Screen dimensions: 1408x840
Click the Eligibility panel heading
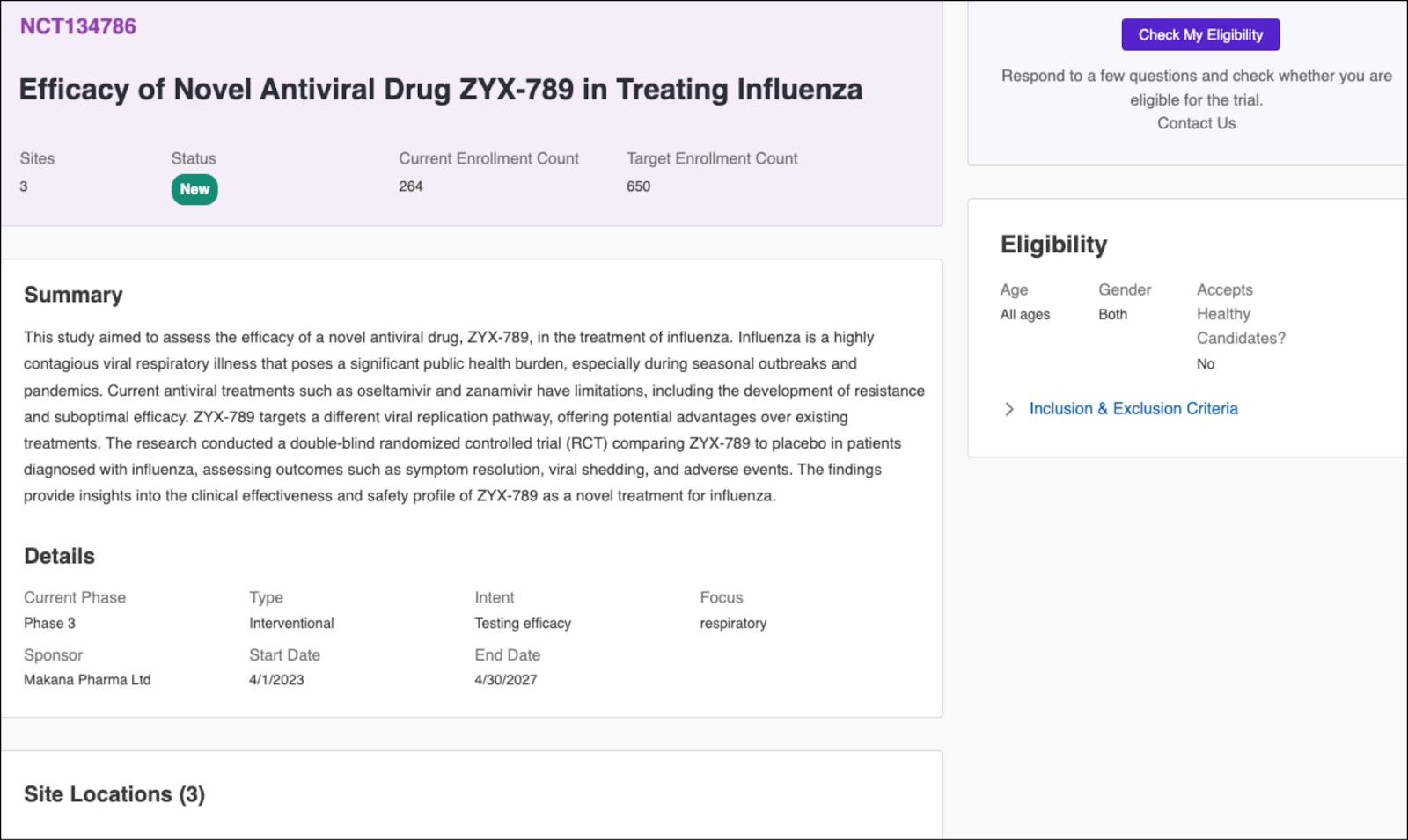click(x=1053, y=245)
